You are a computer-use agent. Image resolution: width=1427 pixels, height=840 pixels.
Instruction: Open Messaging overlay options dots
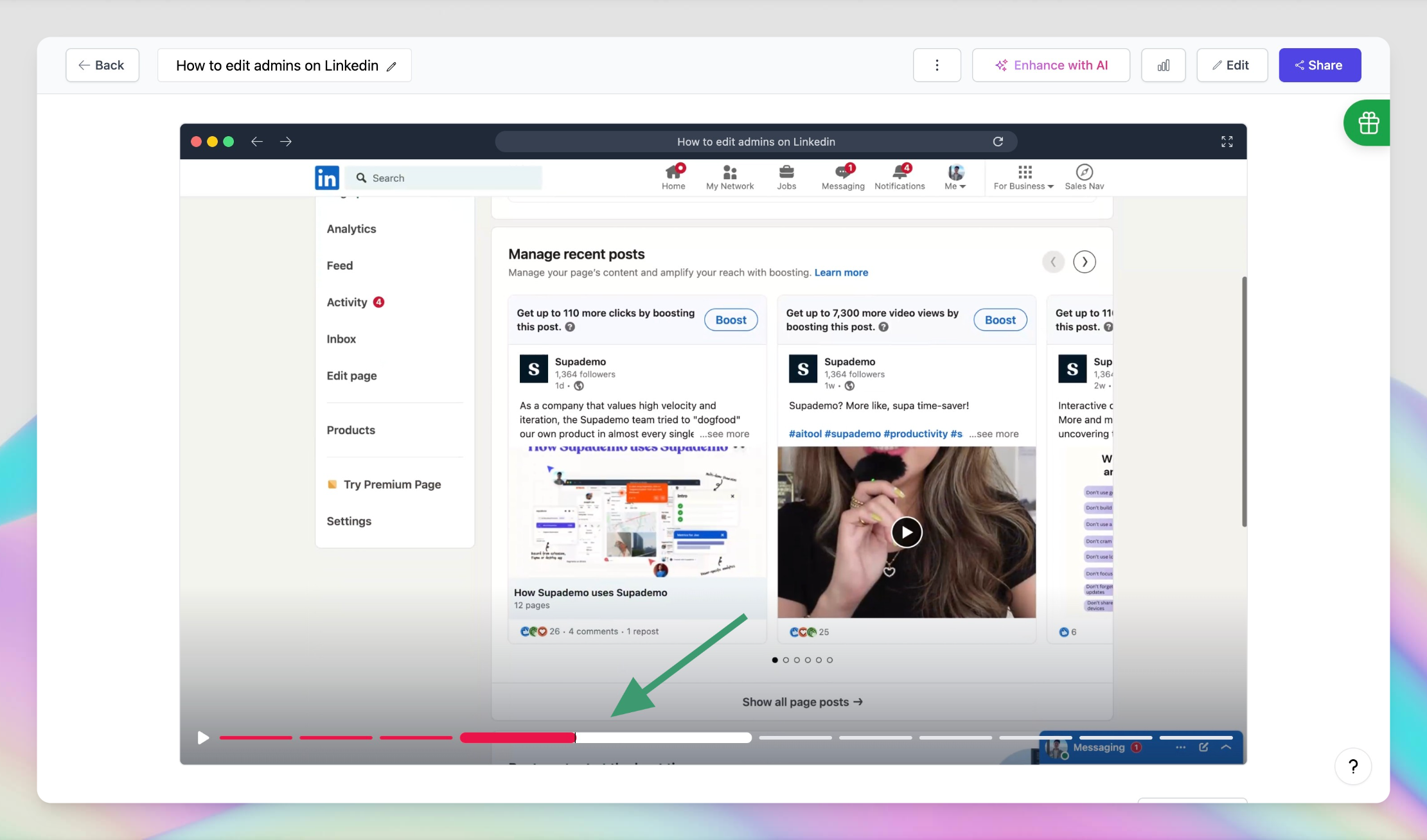(x=1180, y=748)
